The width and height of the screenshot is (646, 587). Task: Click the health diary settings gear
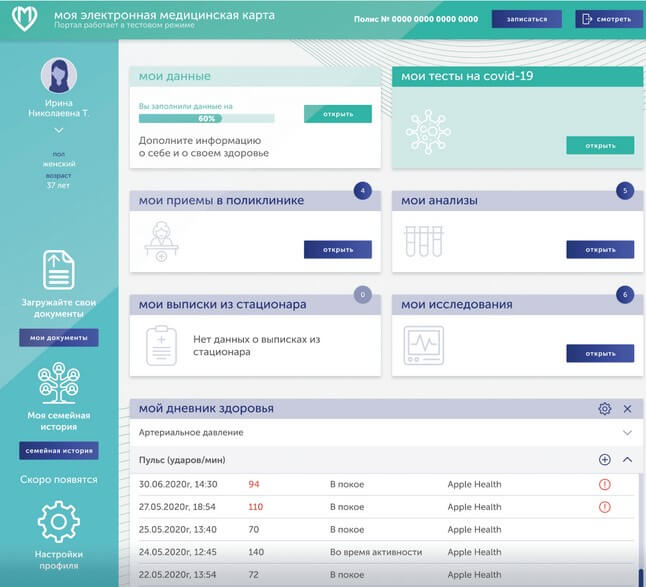pyautogui.click(x=604, y=409)
